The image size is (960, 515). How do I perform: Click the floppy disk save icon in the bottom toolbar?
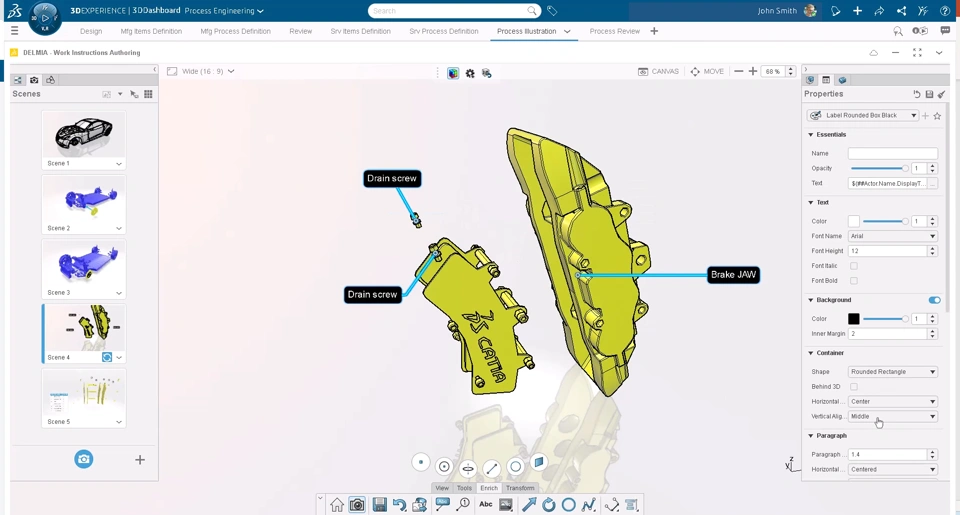pyautogui.click(x=380, y=505)
